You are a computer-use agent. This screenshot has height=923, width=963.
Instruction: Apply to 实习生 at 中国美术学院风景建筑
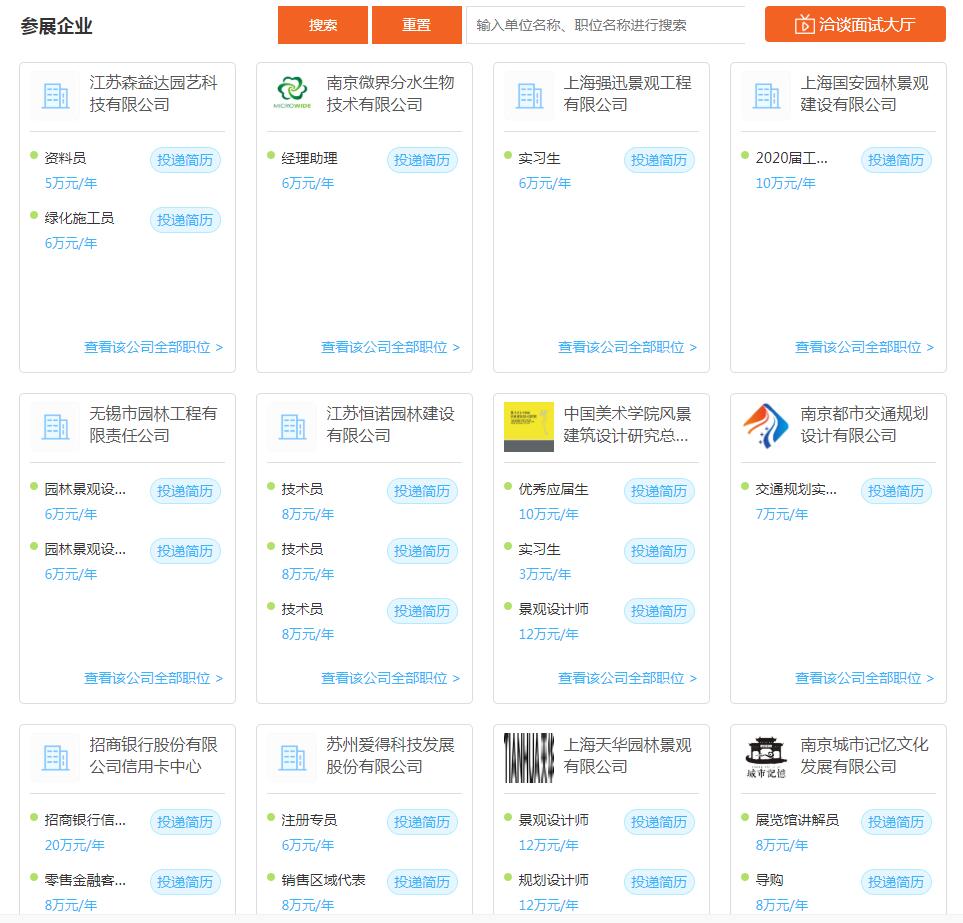[x=659, y=551]
